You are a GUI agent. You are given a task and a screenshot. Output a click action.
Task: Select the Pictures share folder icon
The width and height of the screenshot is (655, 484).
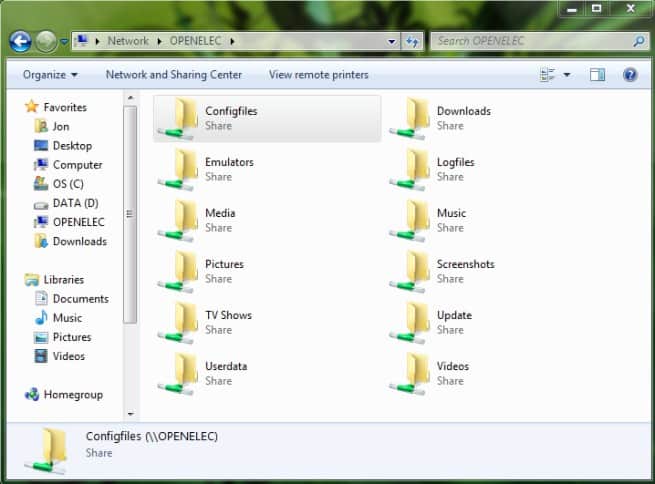177,271
